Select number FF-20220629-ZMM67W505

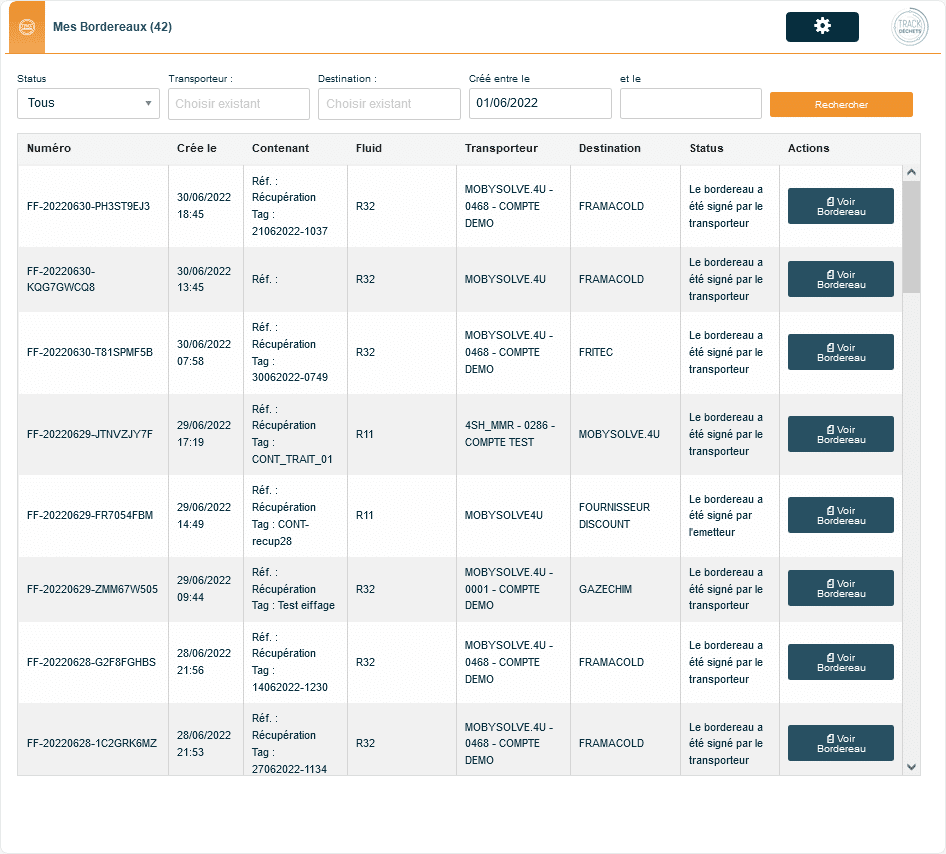tap(92, 589)
